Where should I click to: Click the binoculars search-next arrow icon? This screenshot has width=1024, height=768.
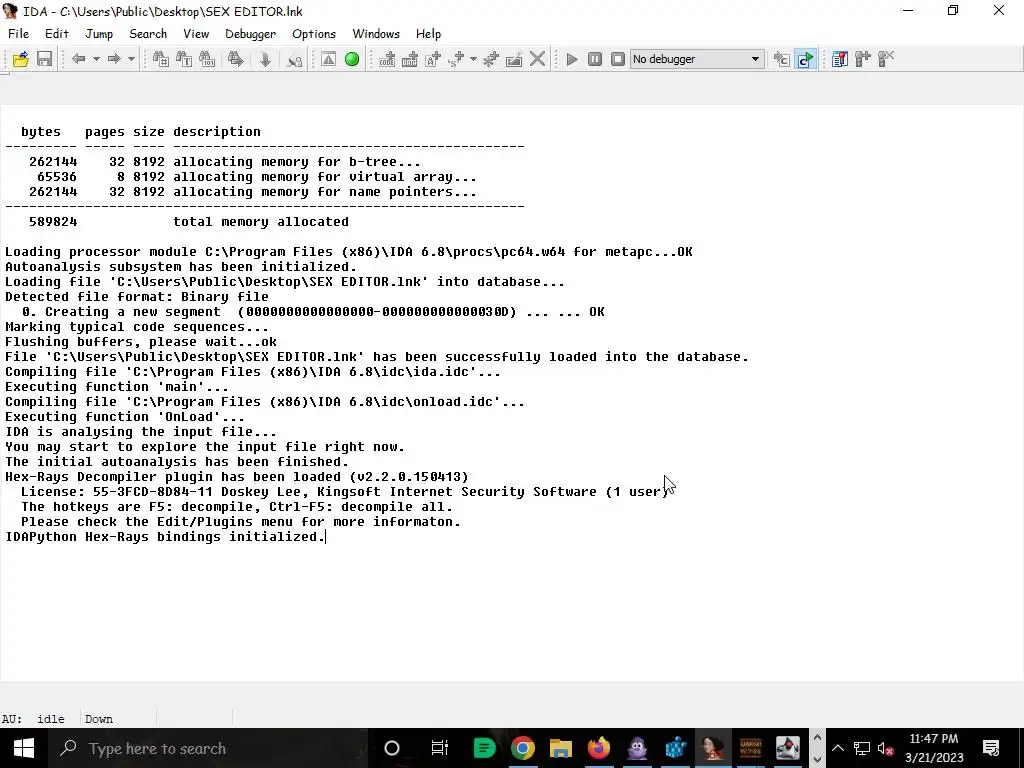[x=235, y=59]
